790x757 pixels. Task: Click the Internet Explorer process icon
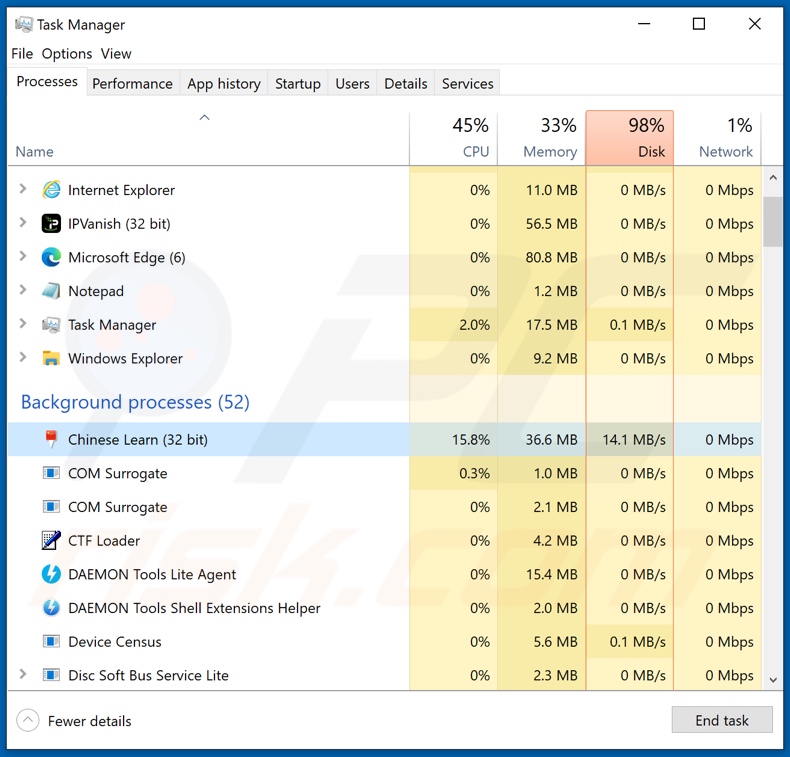coord(51,190)
